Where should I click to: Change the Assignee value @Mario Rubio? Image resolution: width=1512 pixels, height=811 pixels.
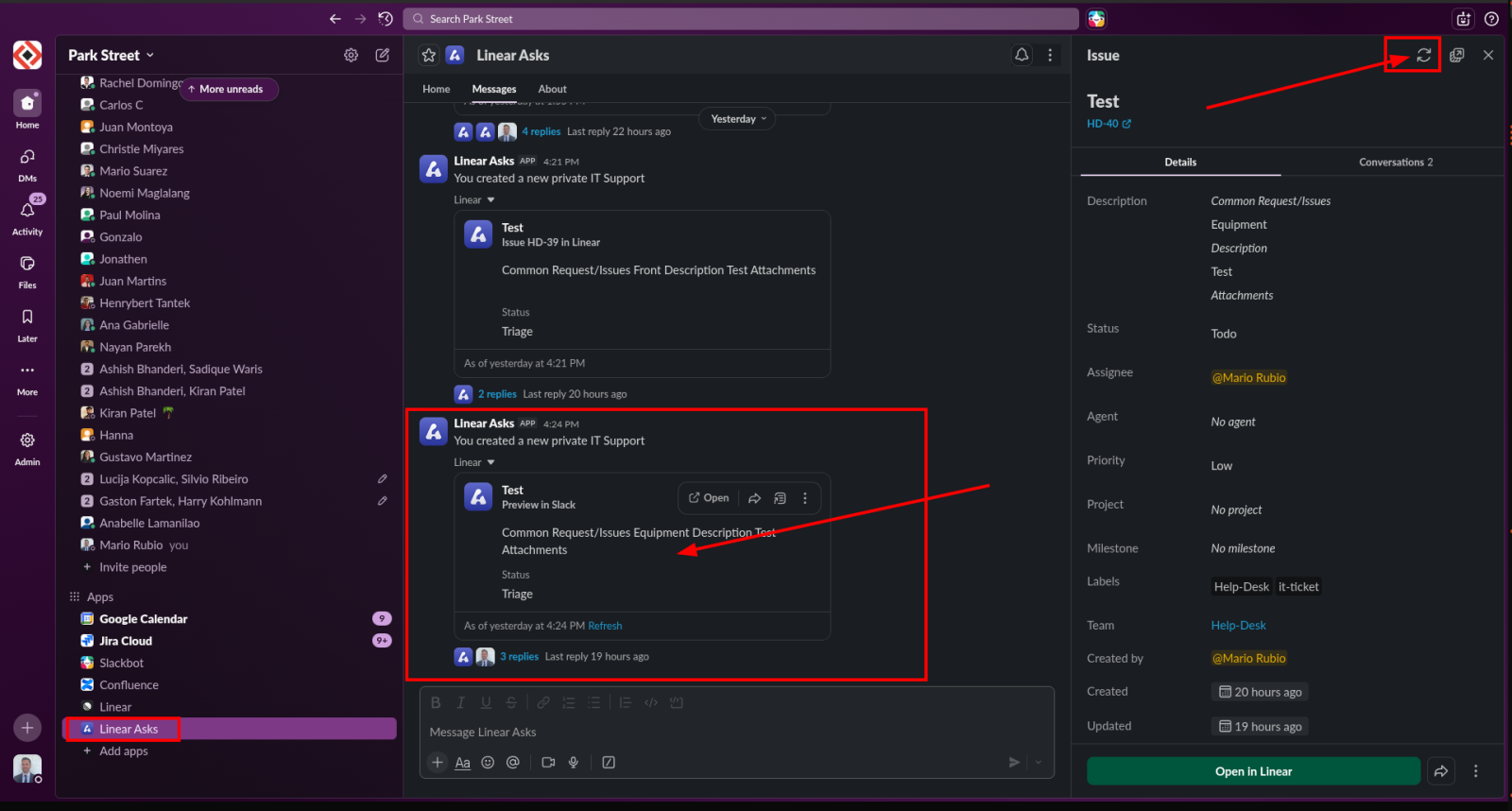pos(1249,378)
